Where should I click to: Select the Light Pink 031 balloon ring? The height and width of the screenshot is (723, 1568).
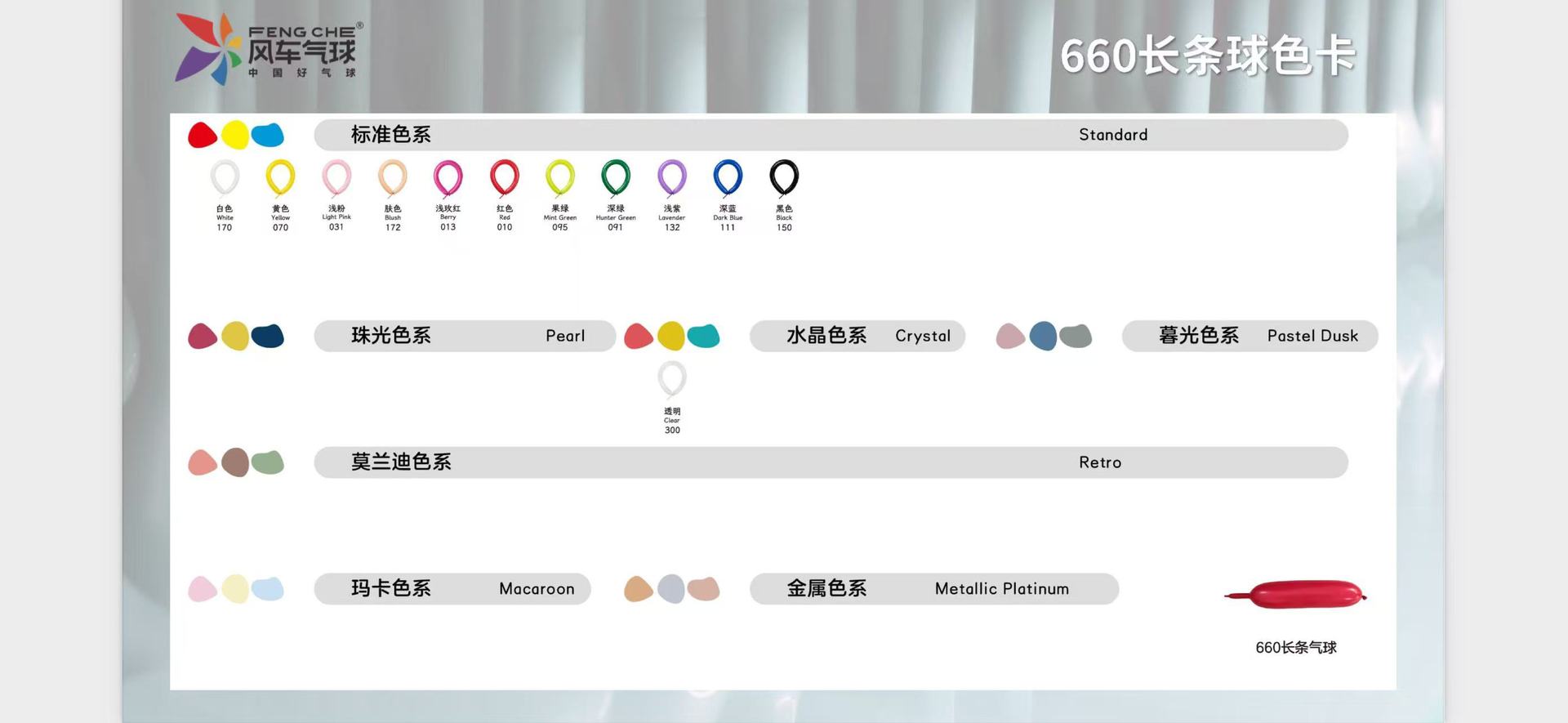(336, 178)
